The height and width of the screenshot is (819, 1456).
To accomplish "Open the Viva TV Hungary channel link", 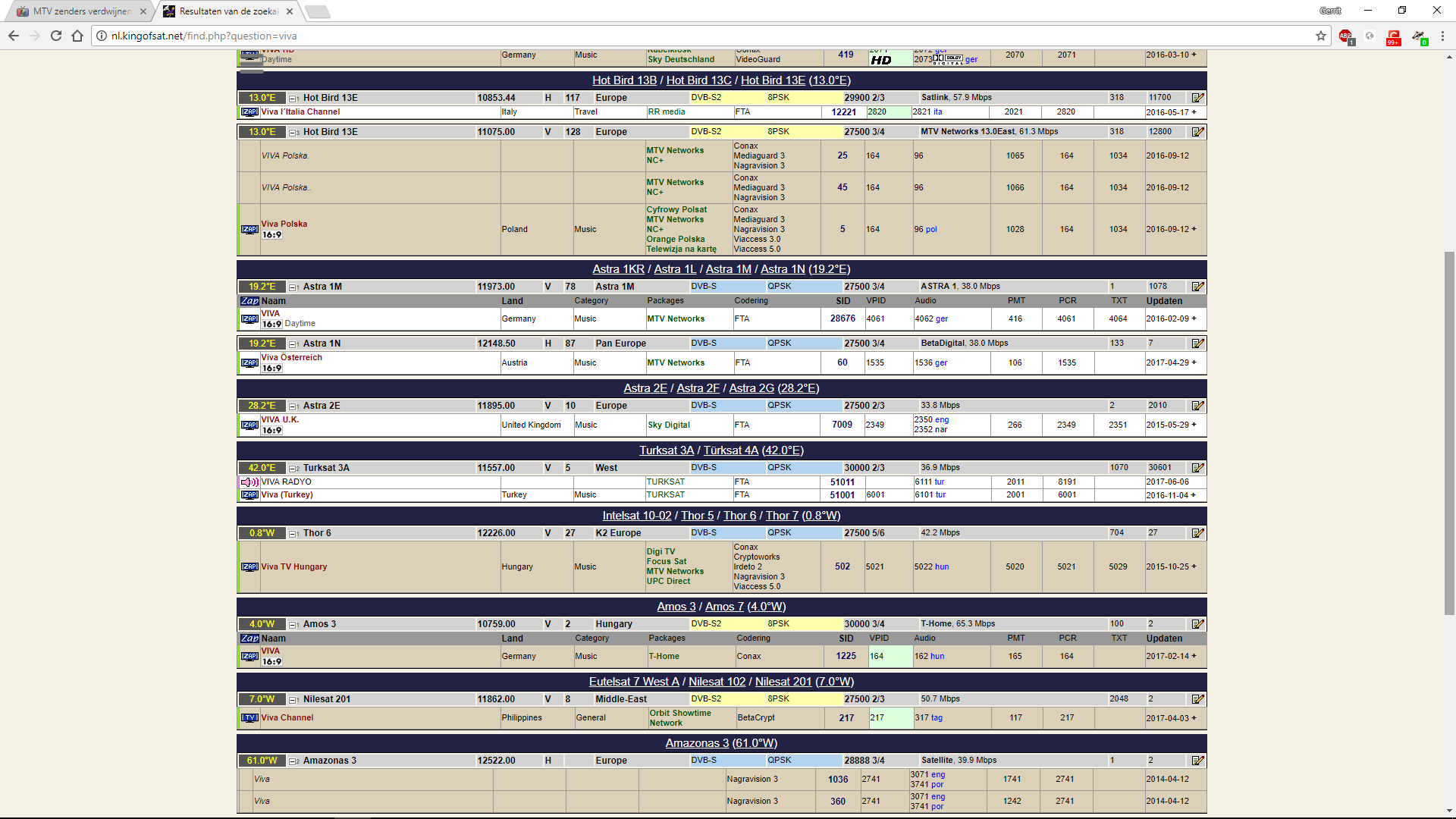I will click(x=294, y=566).
